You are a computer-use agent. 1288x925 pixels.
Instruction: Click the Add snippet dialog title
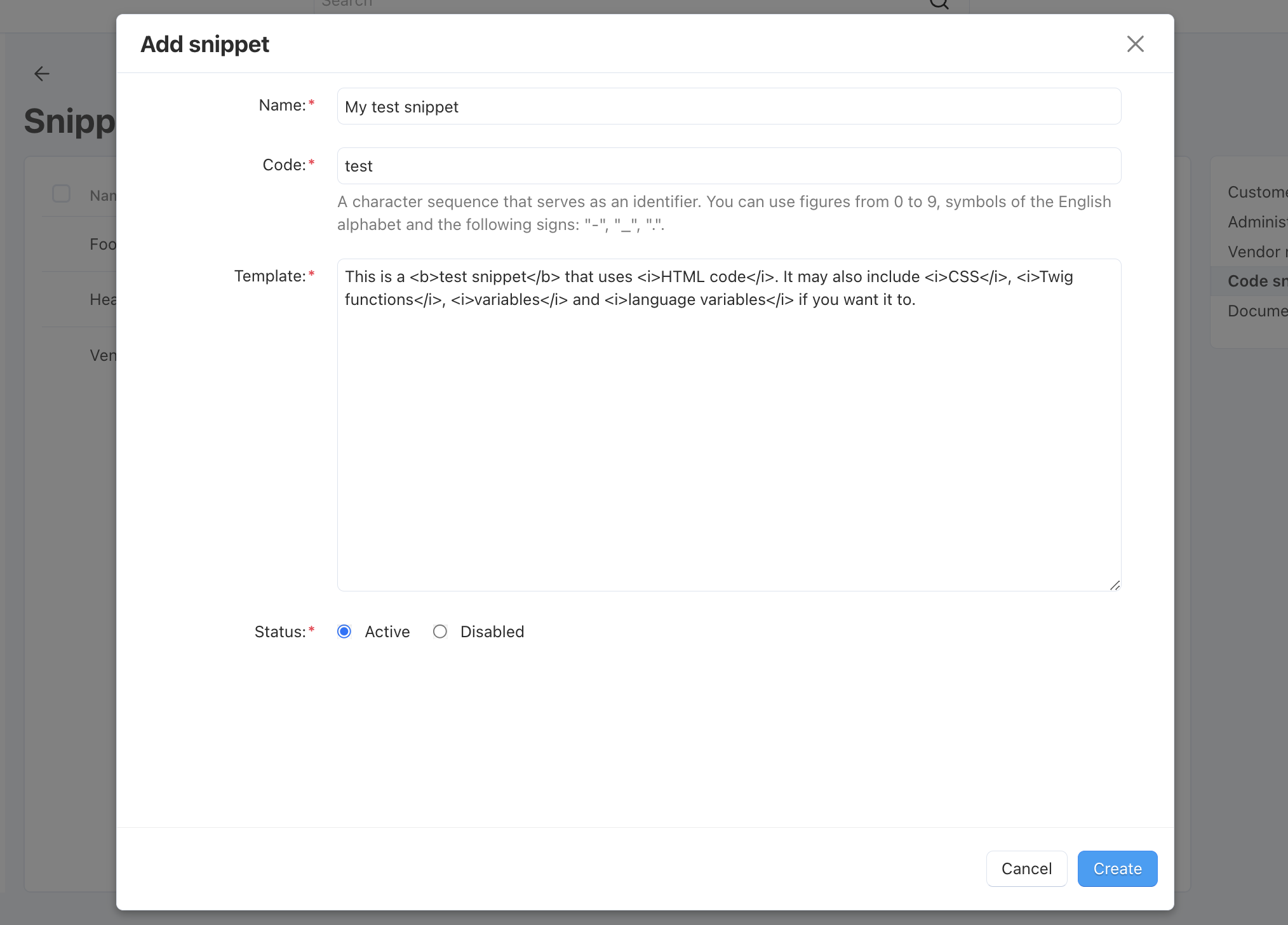click(205, 44)
